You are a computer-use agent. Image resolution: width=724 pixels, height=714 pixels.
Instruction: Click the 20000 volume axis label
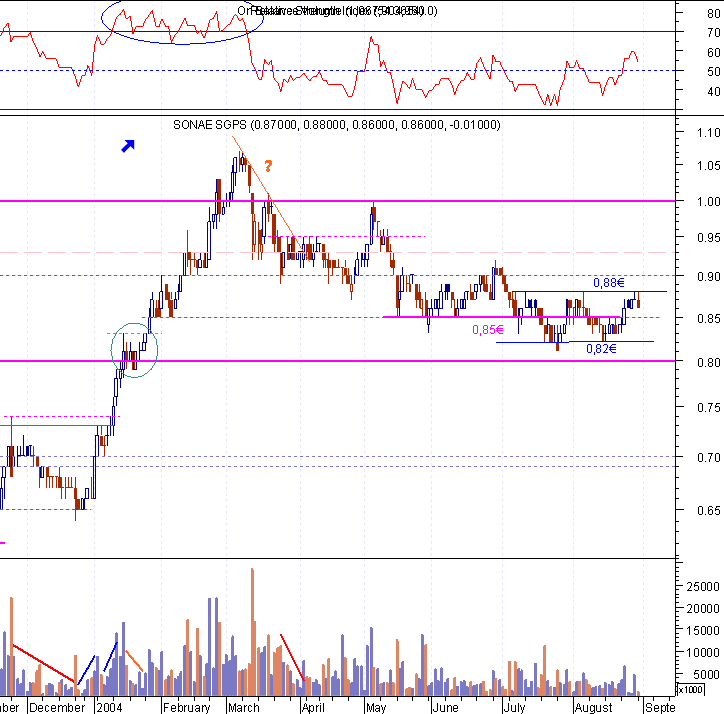(x=703, y=609)
